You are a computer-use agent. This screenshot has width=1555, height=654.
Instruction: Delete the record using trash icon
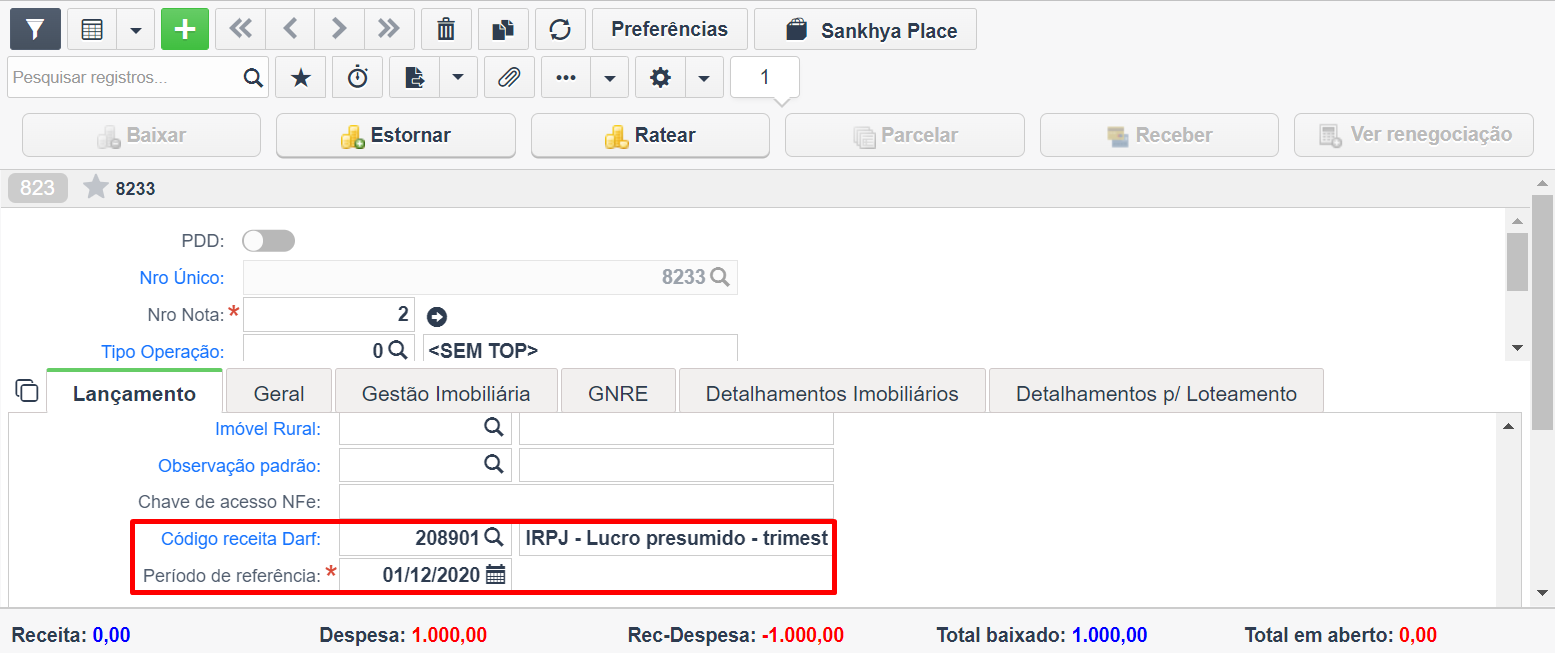pos(446,28)
